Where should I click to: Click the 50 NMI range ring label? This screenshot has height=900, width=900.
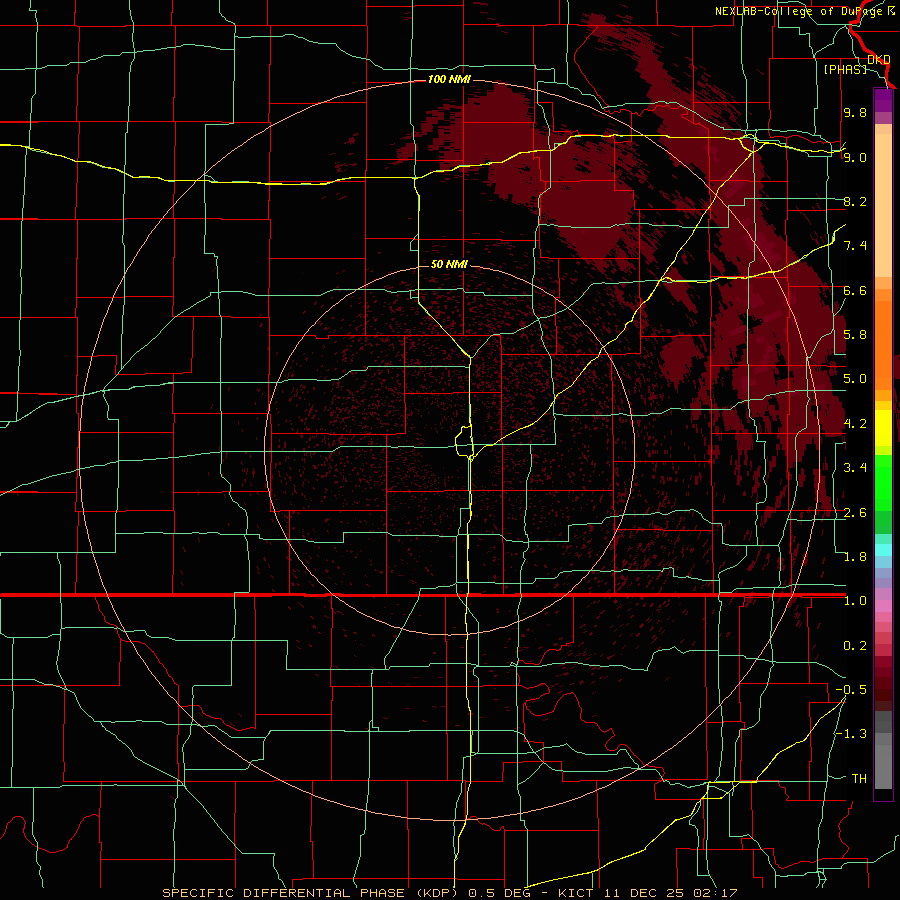point(449,264)
